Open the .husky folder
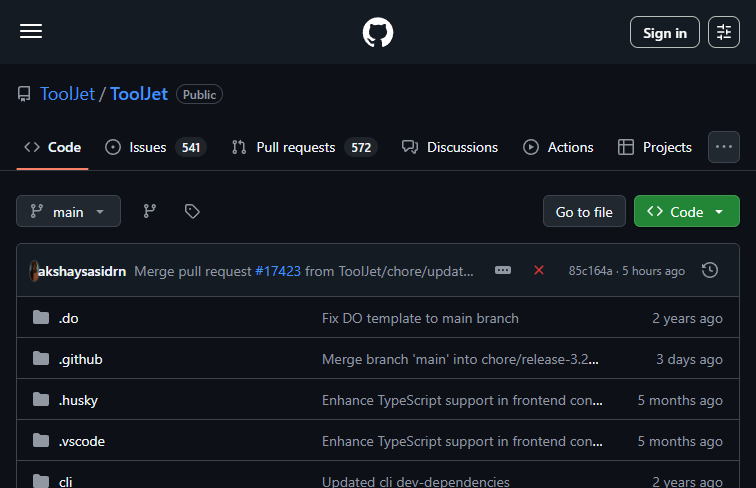The width and height of the screenshot is (756, 488). (x=78, y=400)
